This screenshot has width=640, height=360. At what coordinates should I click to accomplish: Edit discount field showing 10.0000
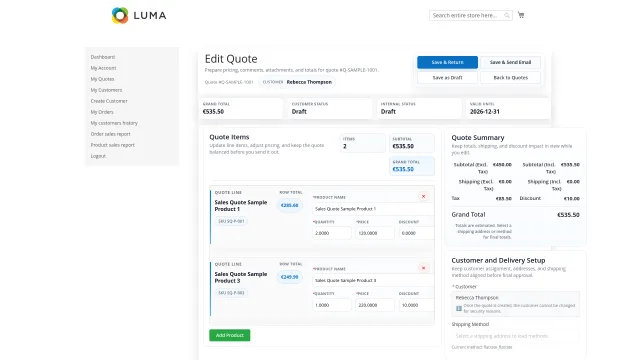[416, 305]
